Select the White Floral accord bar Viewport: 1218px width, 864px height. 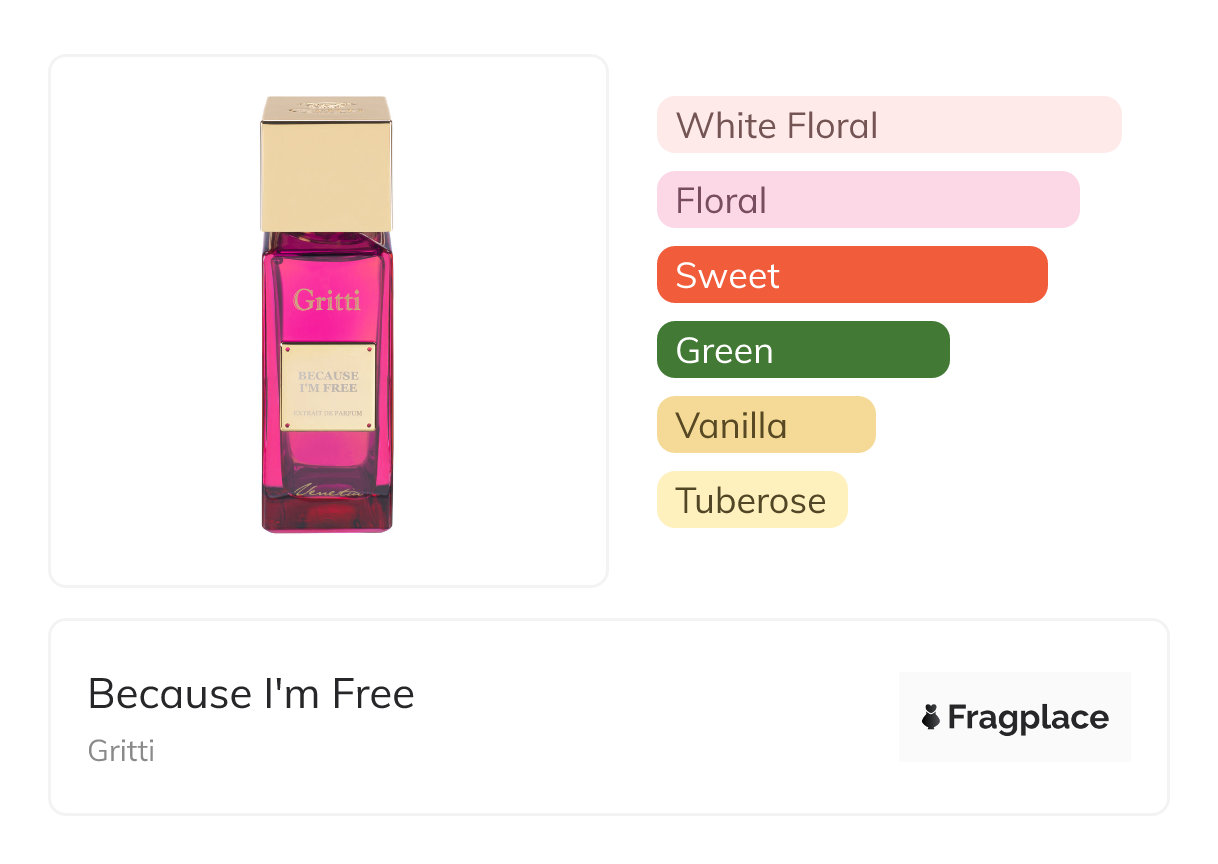888,125
